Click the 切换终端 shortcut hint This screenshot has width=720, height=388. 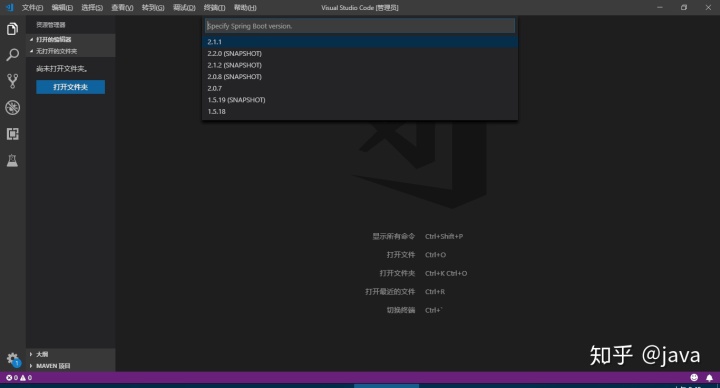pyautogui.click(x=414, y=310)
